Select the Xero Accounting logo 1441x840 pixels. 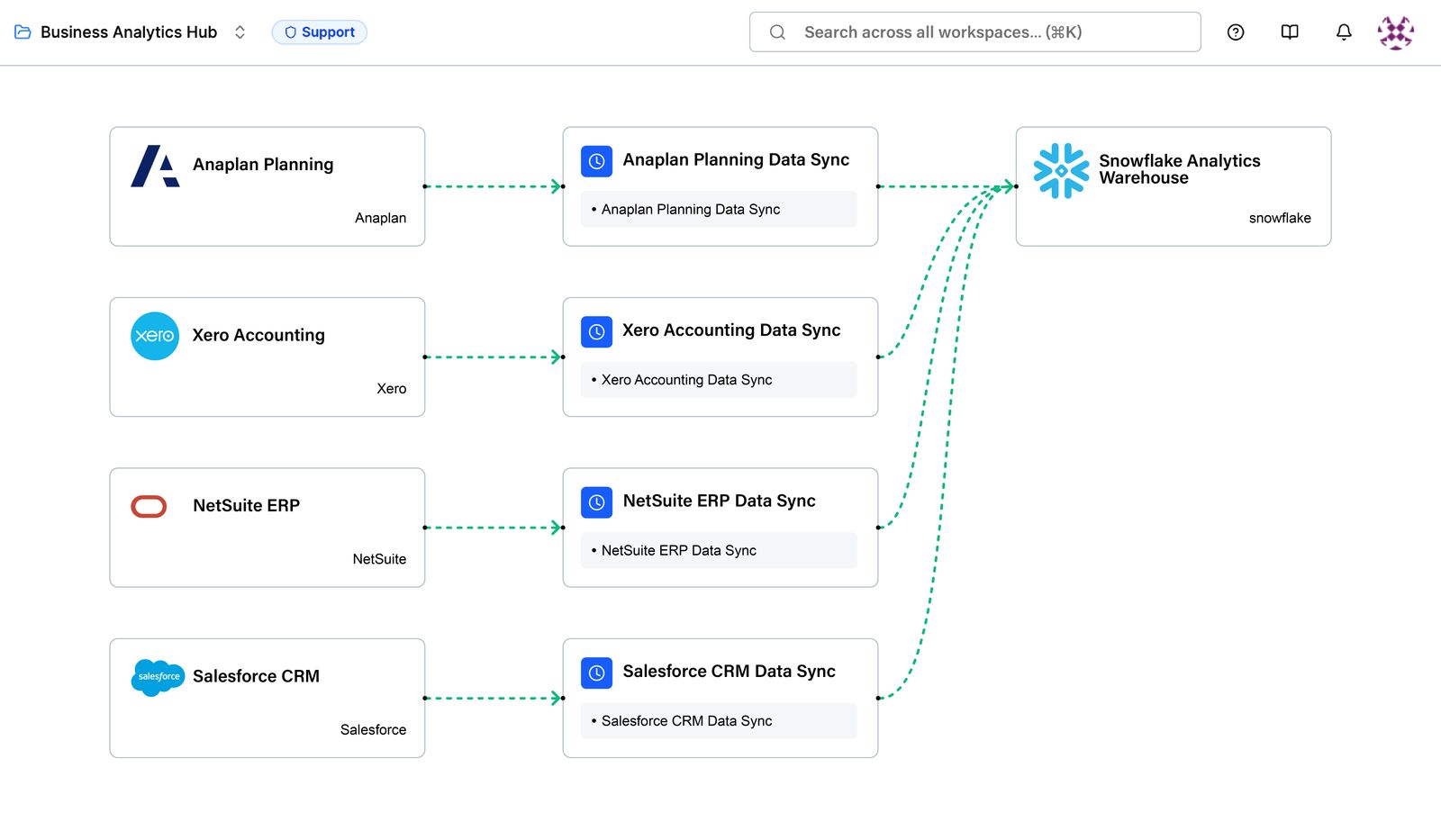click(154, 336)
